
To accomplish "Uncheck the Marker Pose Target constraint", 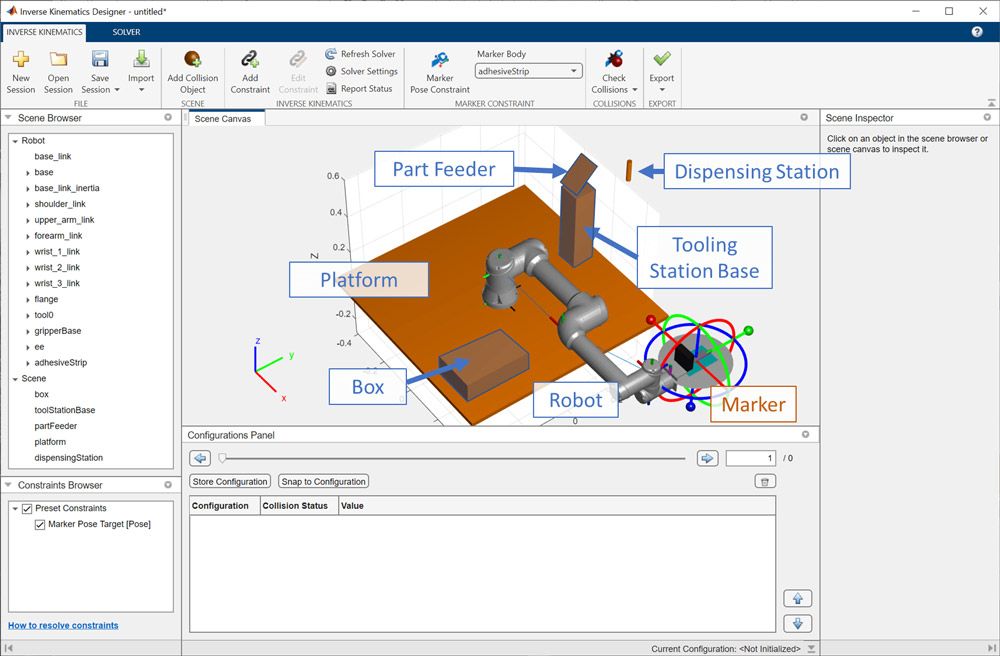I will point(40,523).
